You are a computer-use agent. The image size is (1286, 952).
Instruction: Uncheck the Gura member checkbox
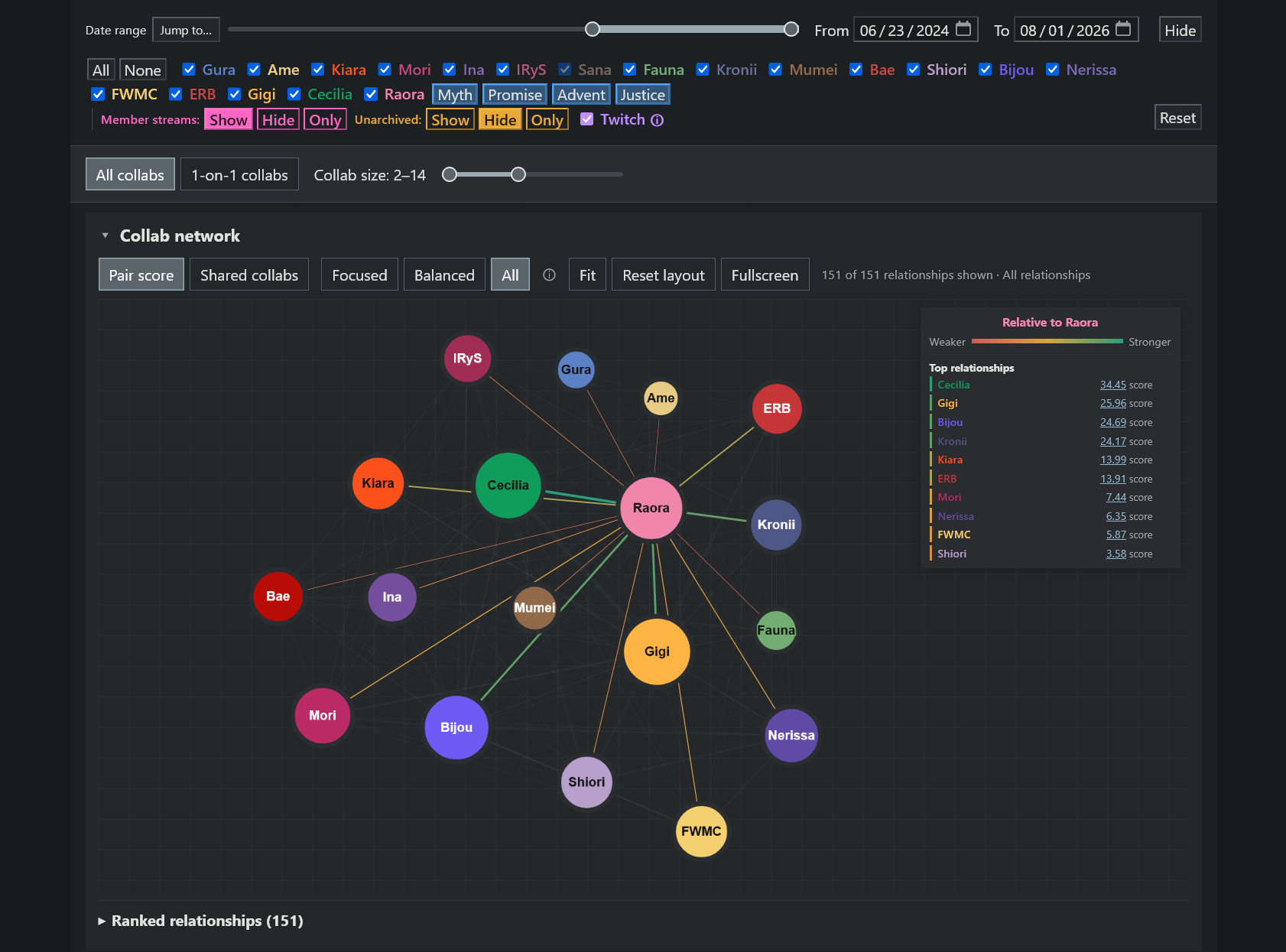pyautogui.click(x=189, y=70)
